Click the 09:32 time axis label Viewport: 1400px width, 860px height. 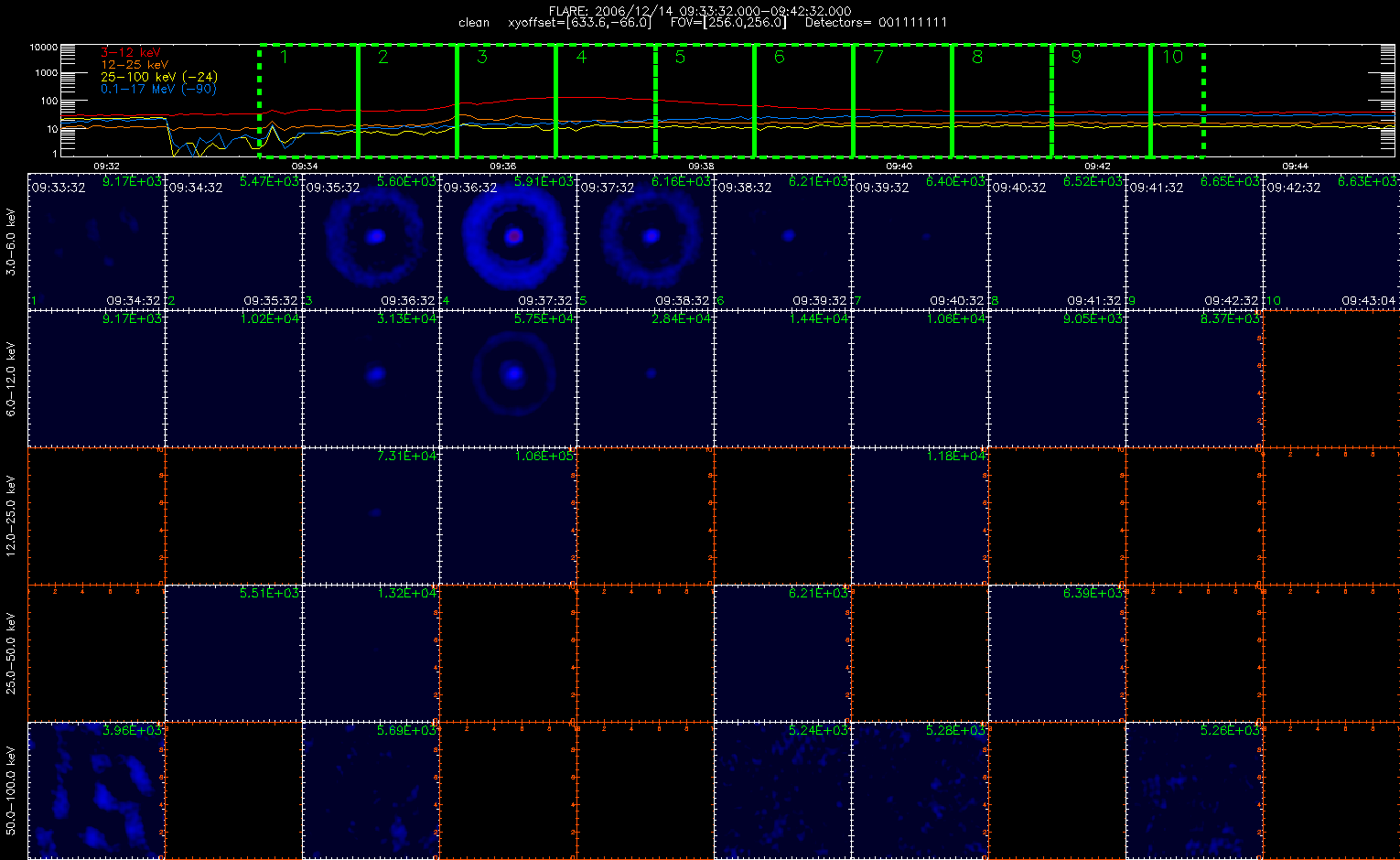[x=107, y=166]
